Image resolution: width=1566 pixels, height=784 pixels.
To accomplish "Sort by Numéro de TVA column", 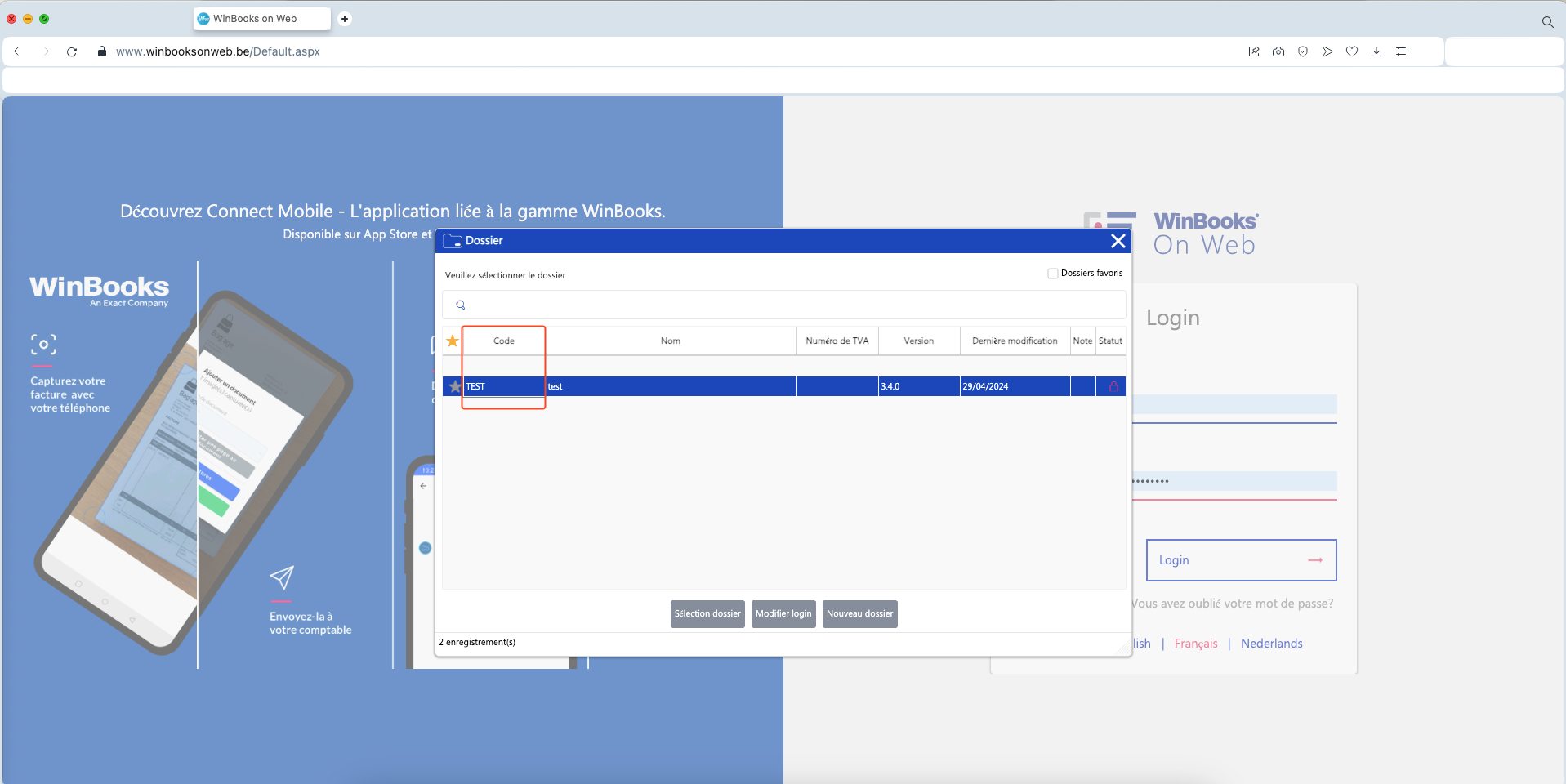I will [x=837, y=341].
